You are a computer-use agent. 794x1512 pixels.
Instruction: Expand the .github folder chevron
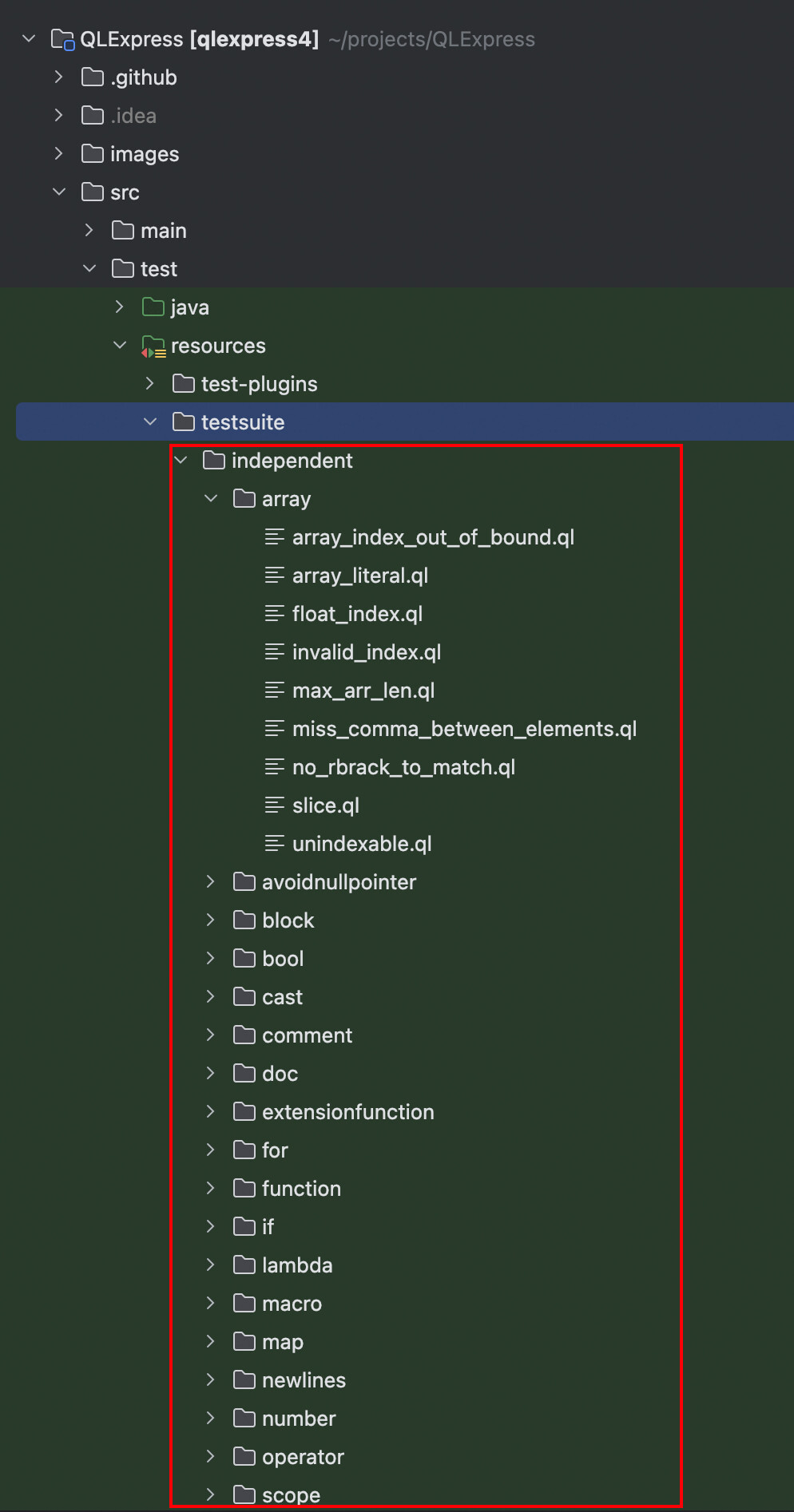[59, 77]
